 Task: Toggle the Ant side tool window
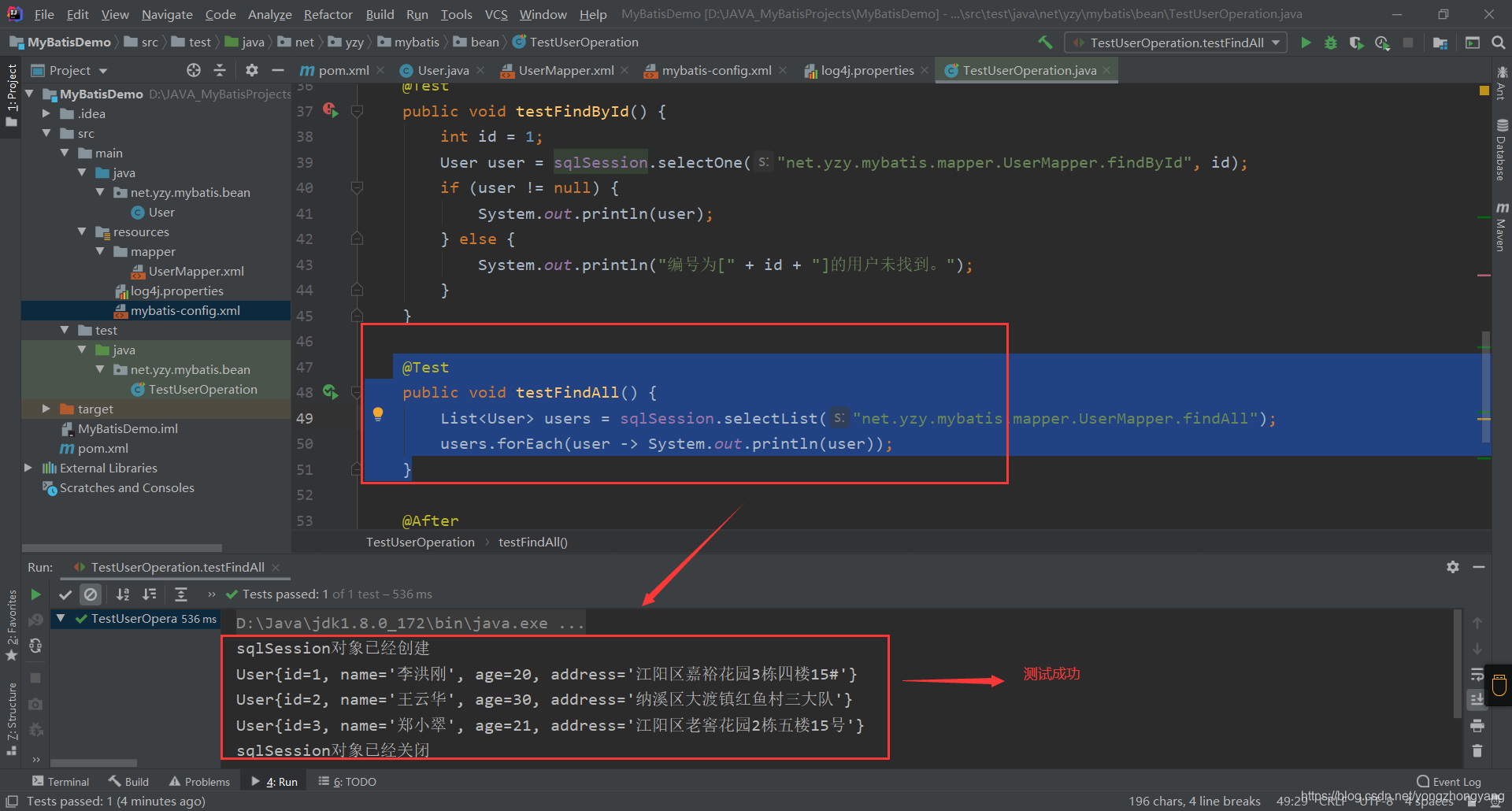point(1502,83)
